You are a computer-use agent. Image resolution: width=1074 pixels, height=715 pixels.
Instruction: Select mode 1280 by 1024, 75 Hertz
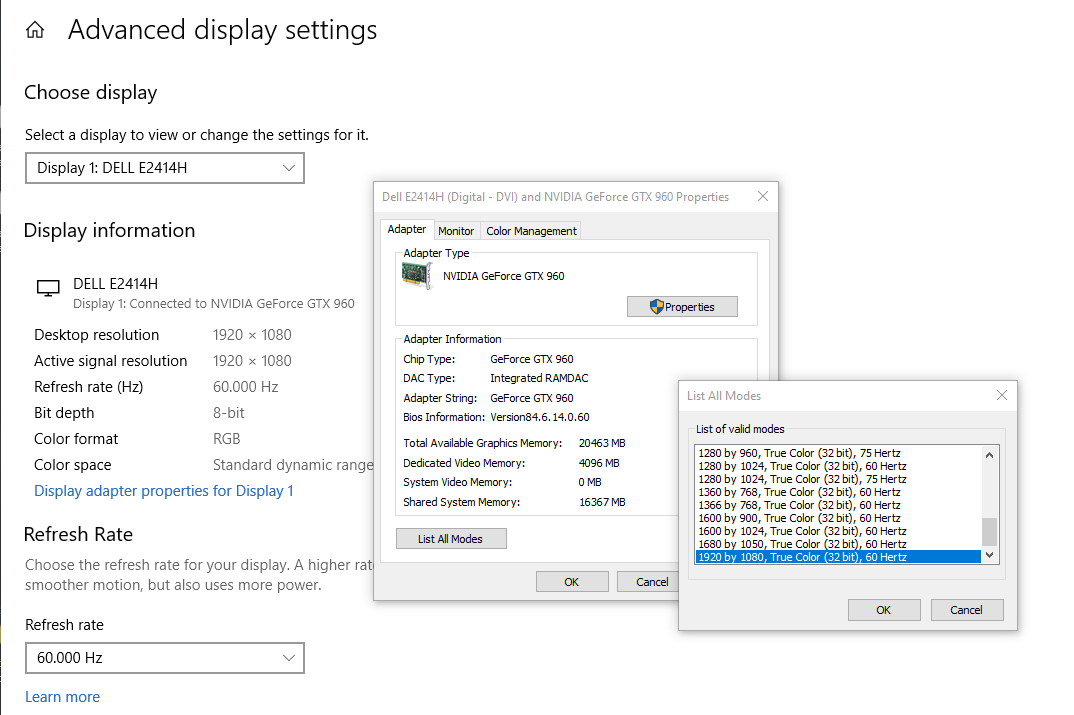pos(838,479)
